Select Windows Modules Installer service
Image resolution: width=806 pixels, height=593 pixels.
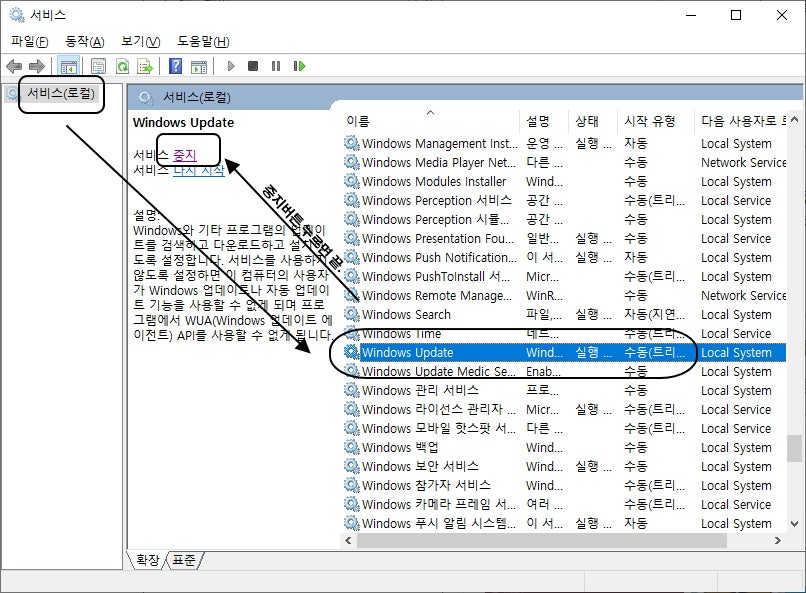click(564, 181)
